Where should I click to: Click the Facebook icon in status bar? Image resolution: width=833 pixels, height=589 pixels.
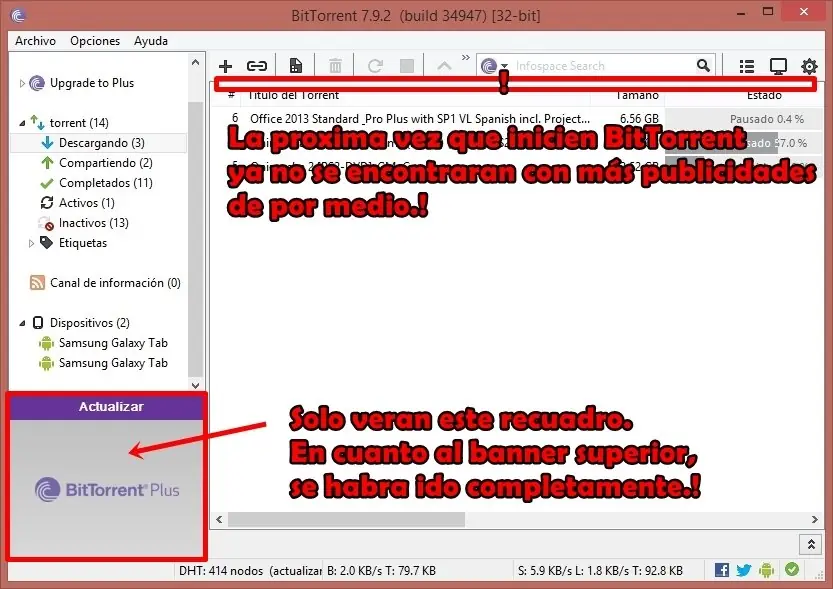point(721,570)
